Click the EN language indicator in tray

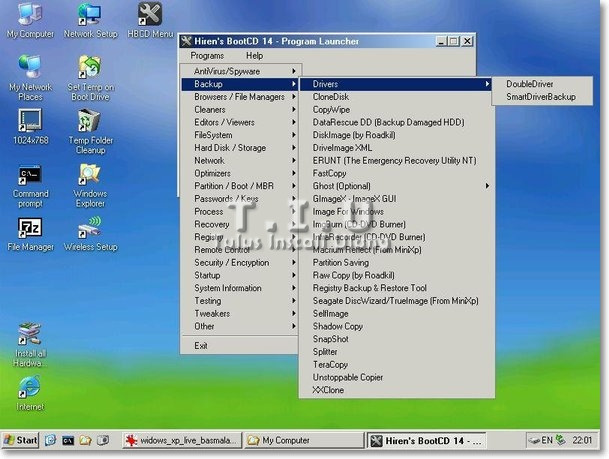547,440
